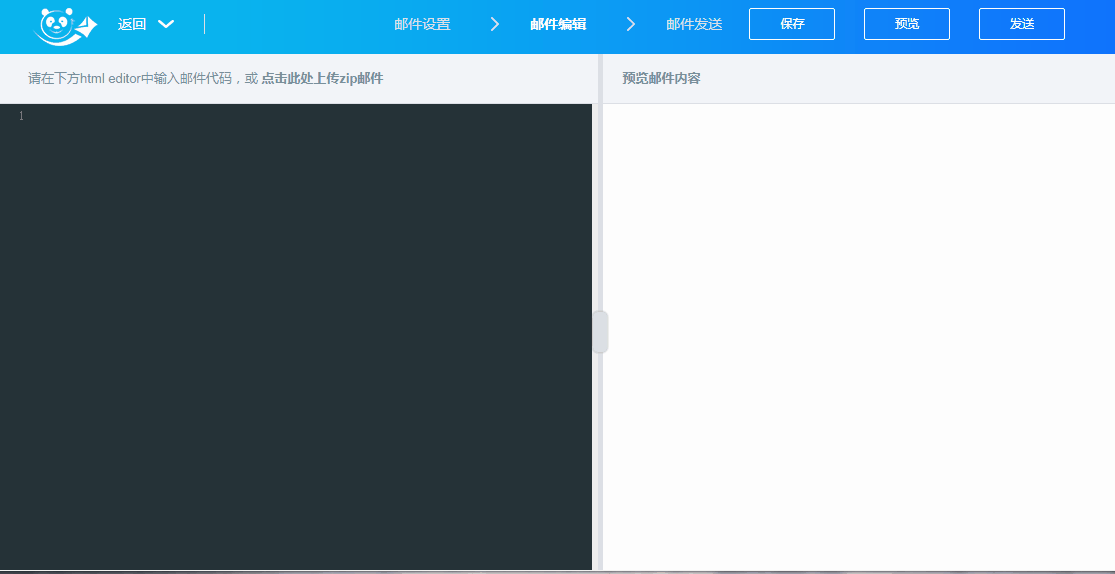Click the panda mail logo
Screen dimensions: 1115x574
65,26
